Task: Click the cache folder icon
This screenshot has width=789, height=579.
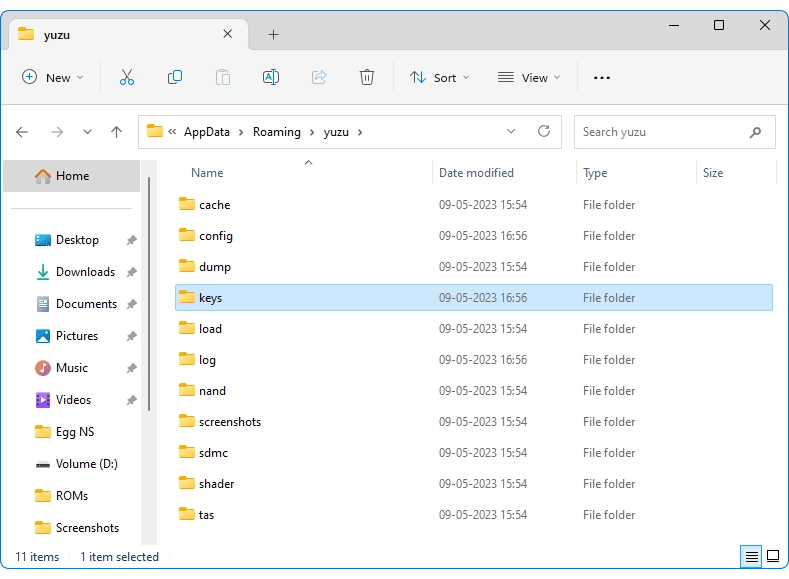Action: tap(187, 204)
